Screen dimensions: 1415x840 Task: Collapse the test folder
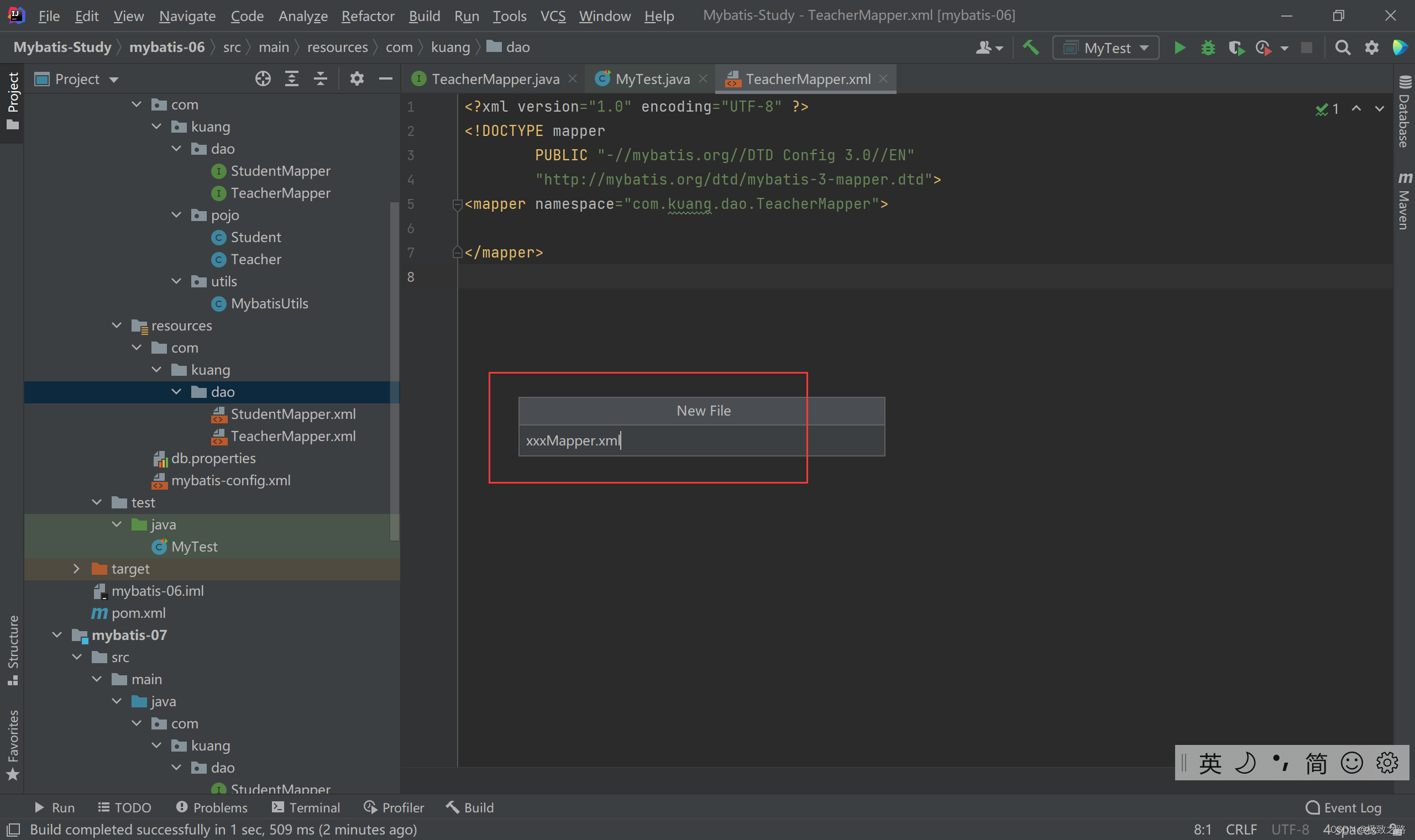tap(97, 503)
